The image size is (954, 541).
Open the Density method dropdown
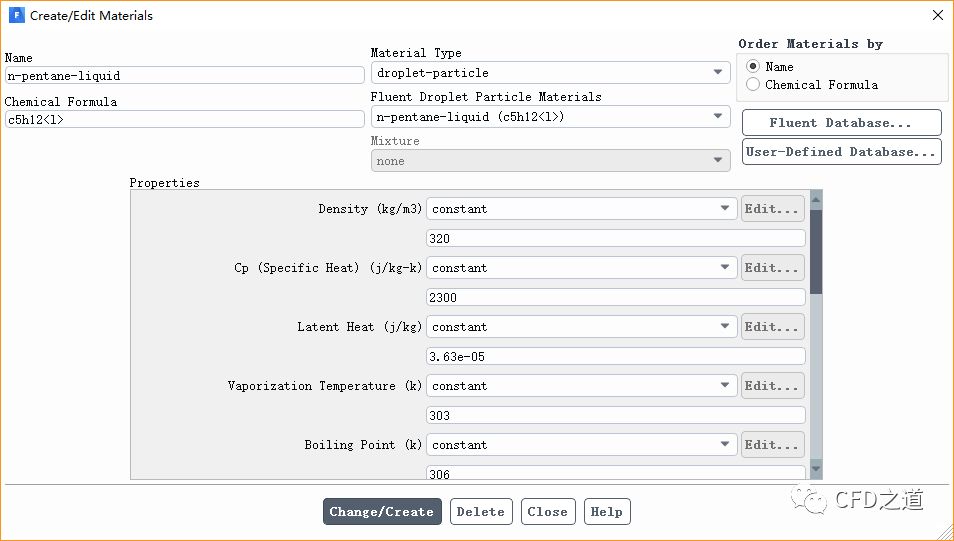582,209
